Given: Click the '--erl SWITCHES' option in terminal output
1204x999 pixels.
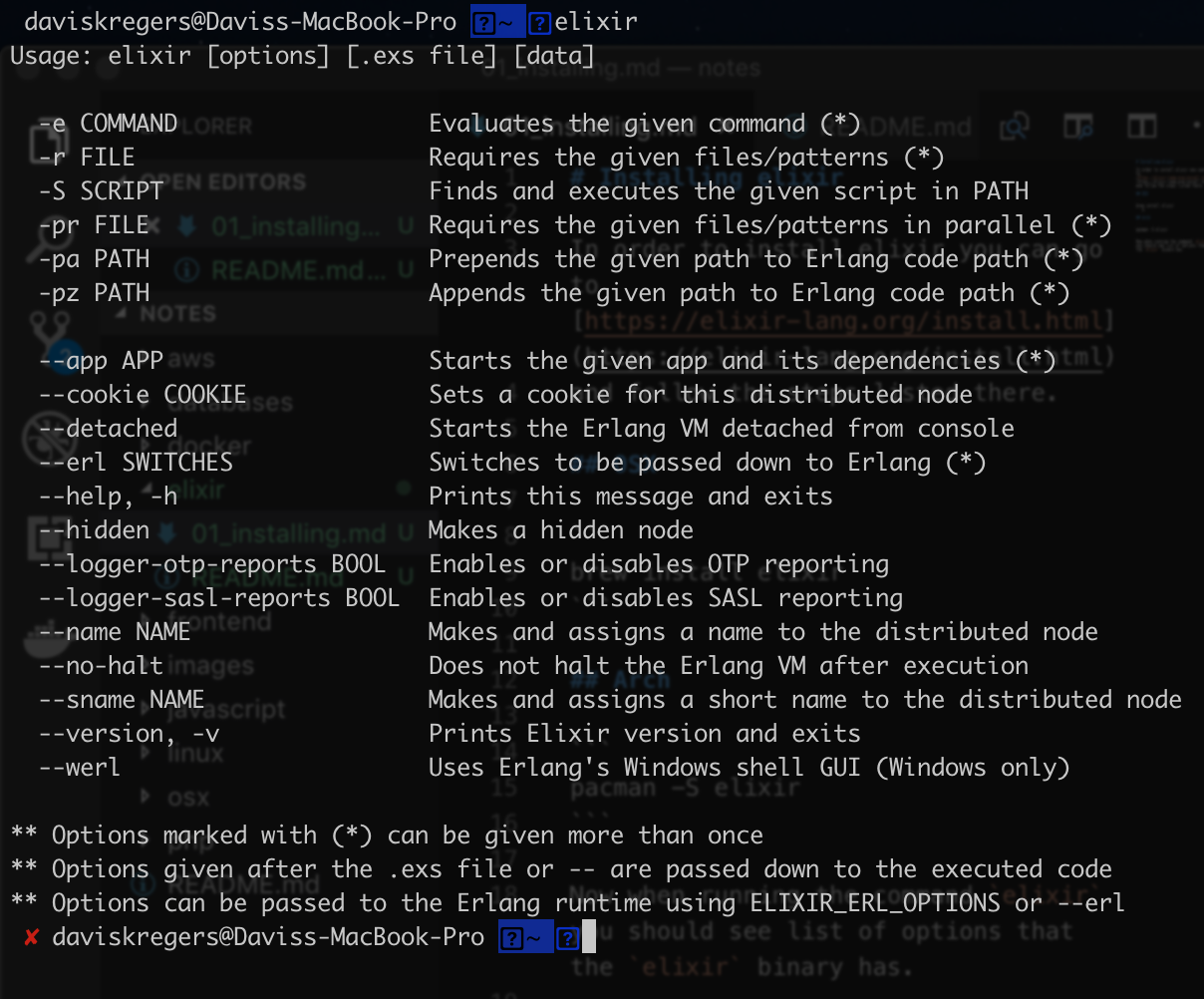Looking at the screenshot, I should pos(136,463).
